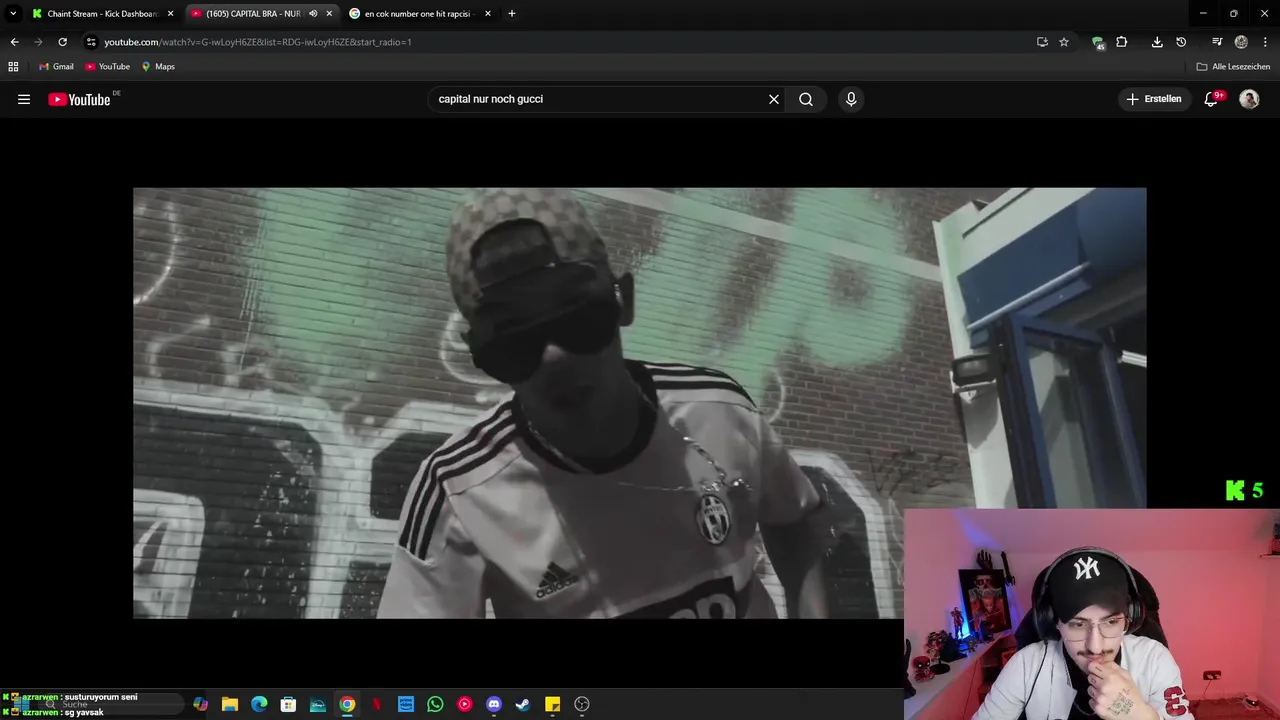
Task: Open Copilot from the taskbar
Action: pyautogui.click(x=200, y=704)
